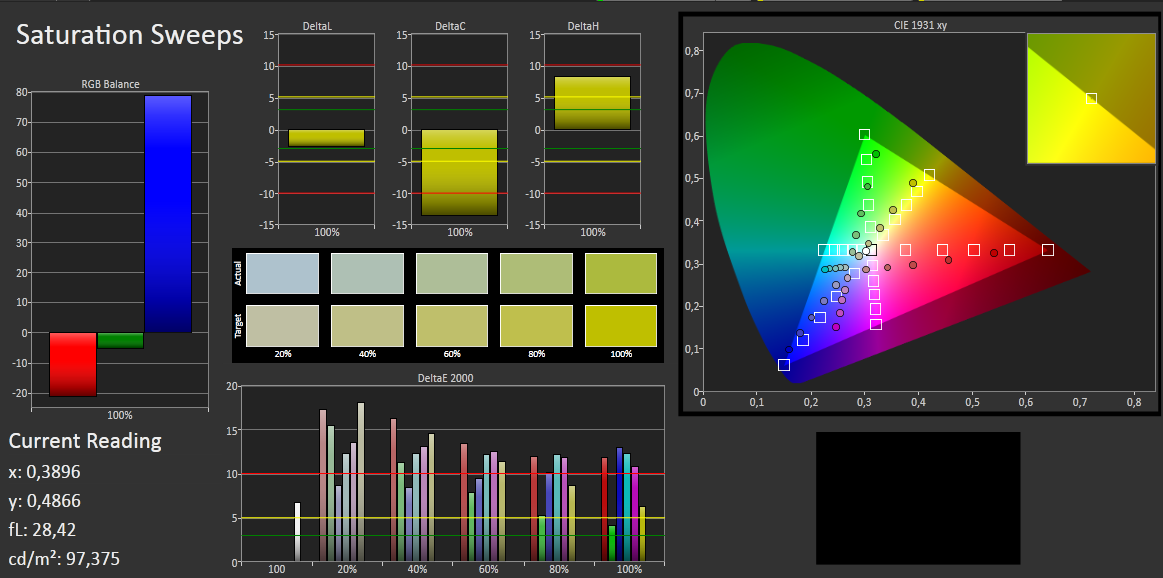Click the x: 0,3896 reading

[45, 472]
